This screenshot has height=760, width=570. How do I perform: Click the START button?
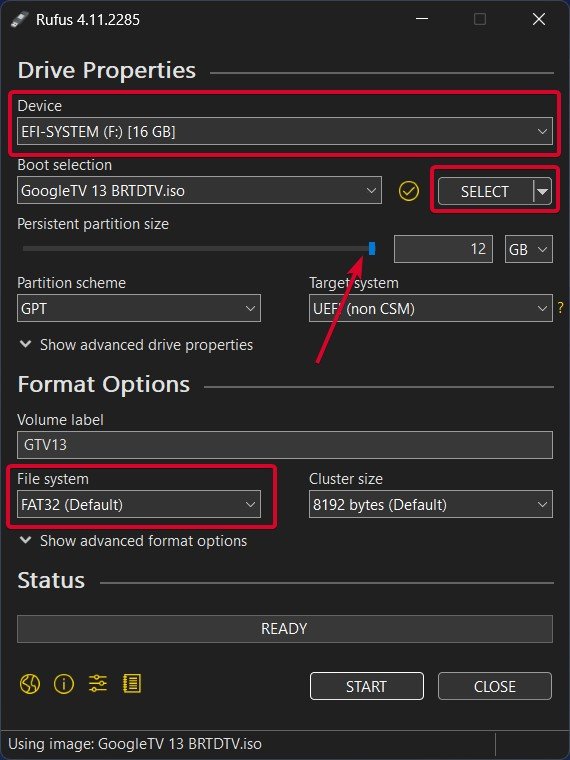click(366, 686)
